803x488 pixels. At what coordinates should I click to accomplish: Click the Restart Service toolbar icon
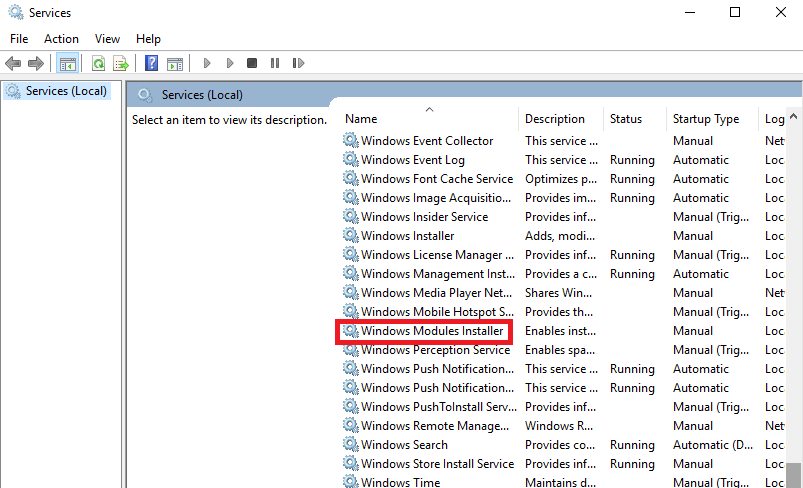(298, 63)
